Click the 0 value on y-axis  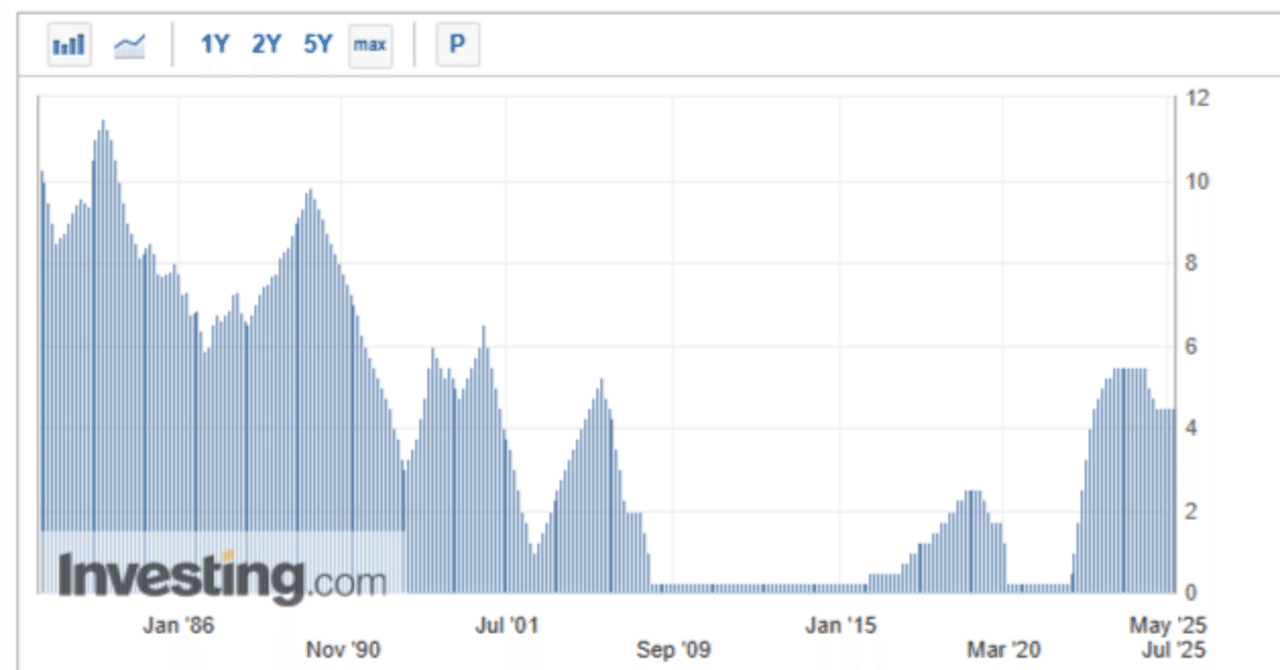[1192, 593]
